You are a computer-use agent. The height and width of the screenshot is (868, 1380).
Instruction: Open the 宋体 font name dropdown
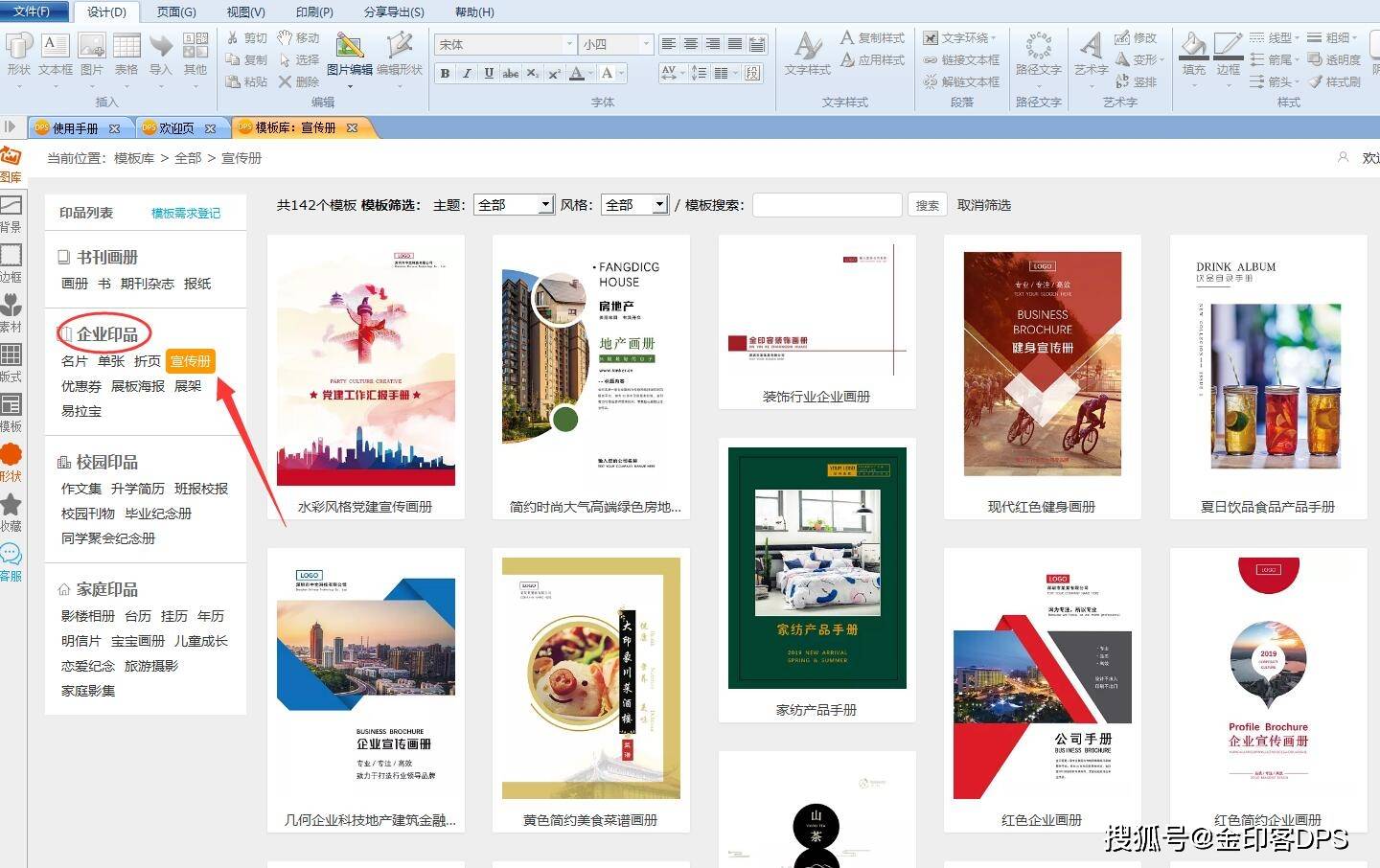(x=568, y=45)
